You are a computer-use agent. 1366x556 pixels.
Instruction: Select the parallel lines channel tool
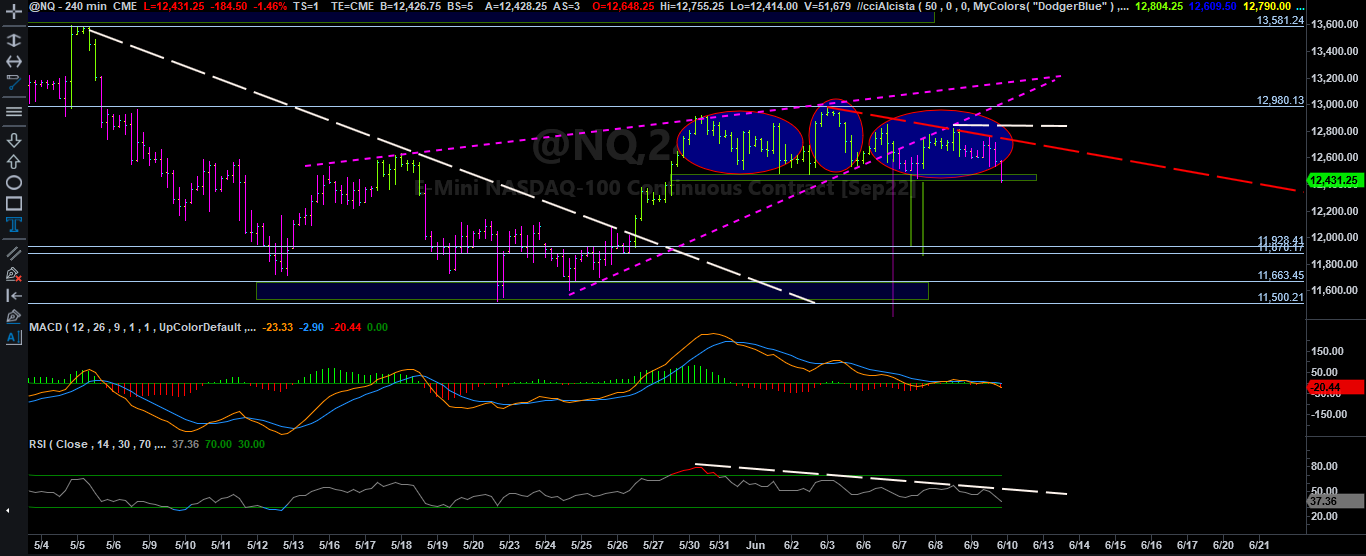coord(14,252)
